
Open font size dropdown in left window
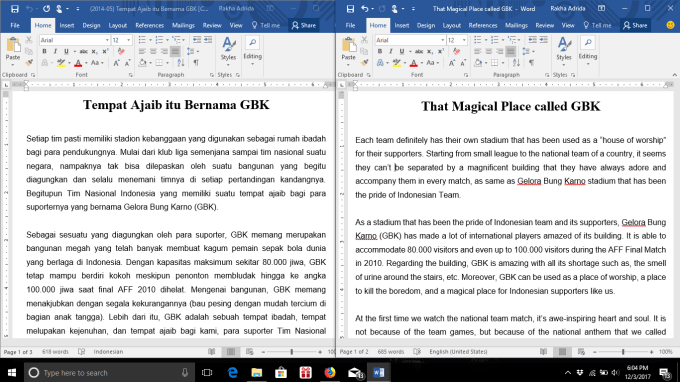point(128,40)
